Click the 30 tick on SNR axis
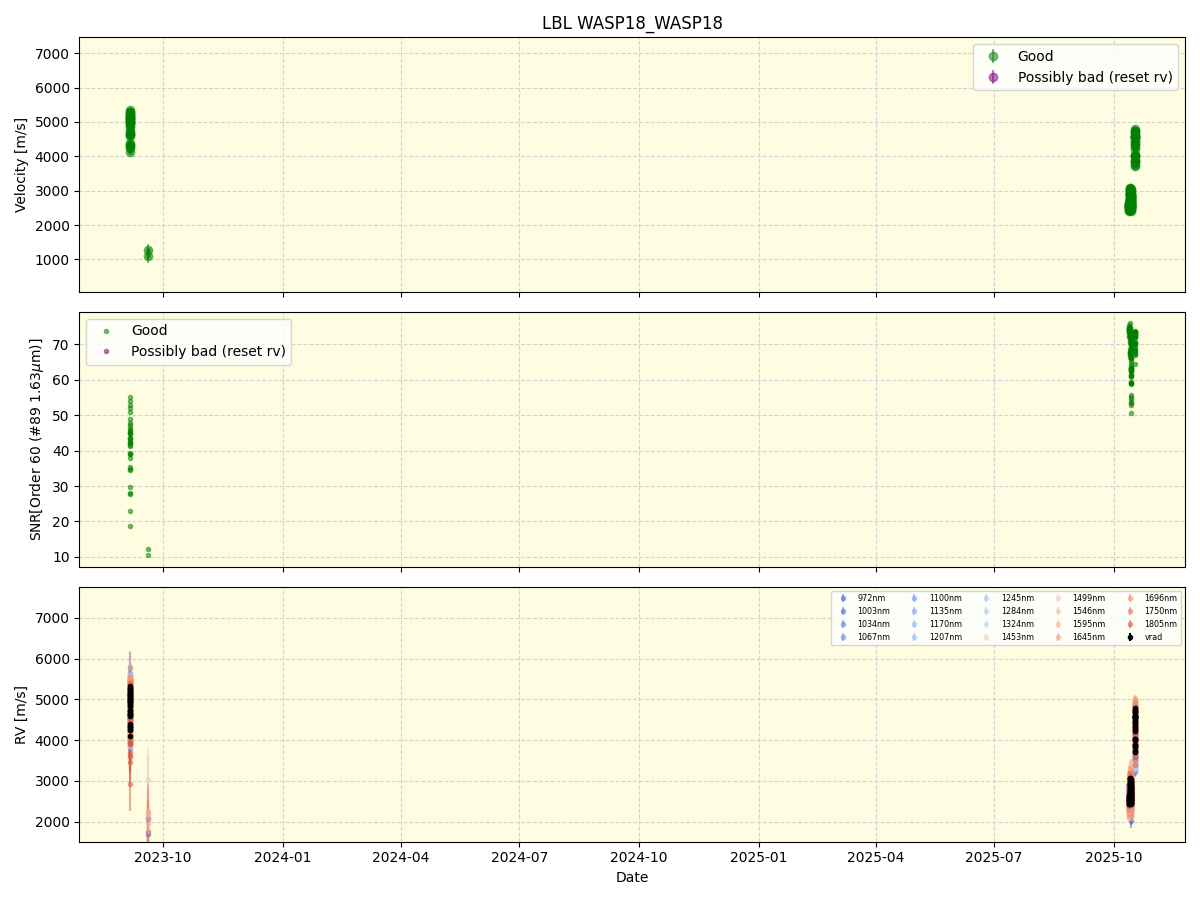Screen dimensions: 1200x900 [62, 487]
